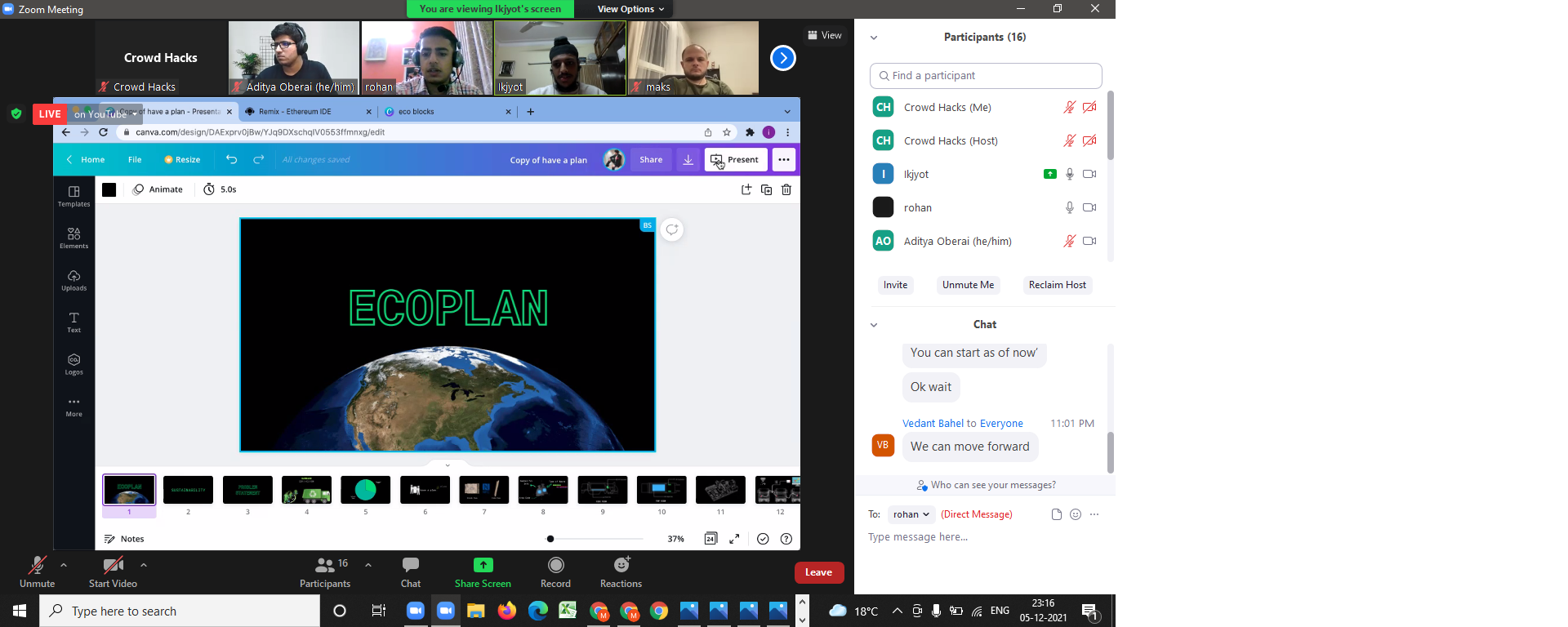Image resolution: width=1568 pixels, height=627 pixels.
Task: Click the green Share Screen icon
Action: [483, 565]
